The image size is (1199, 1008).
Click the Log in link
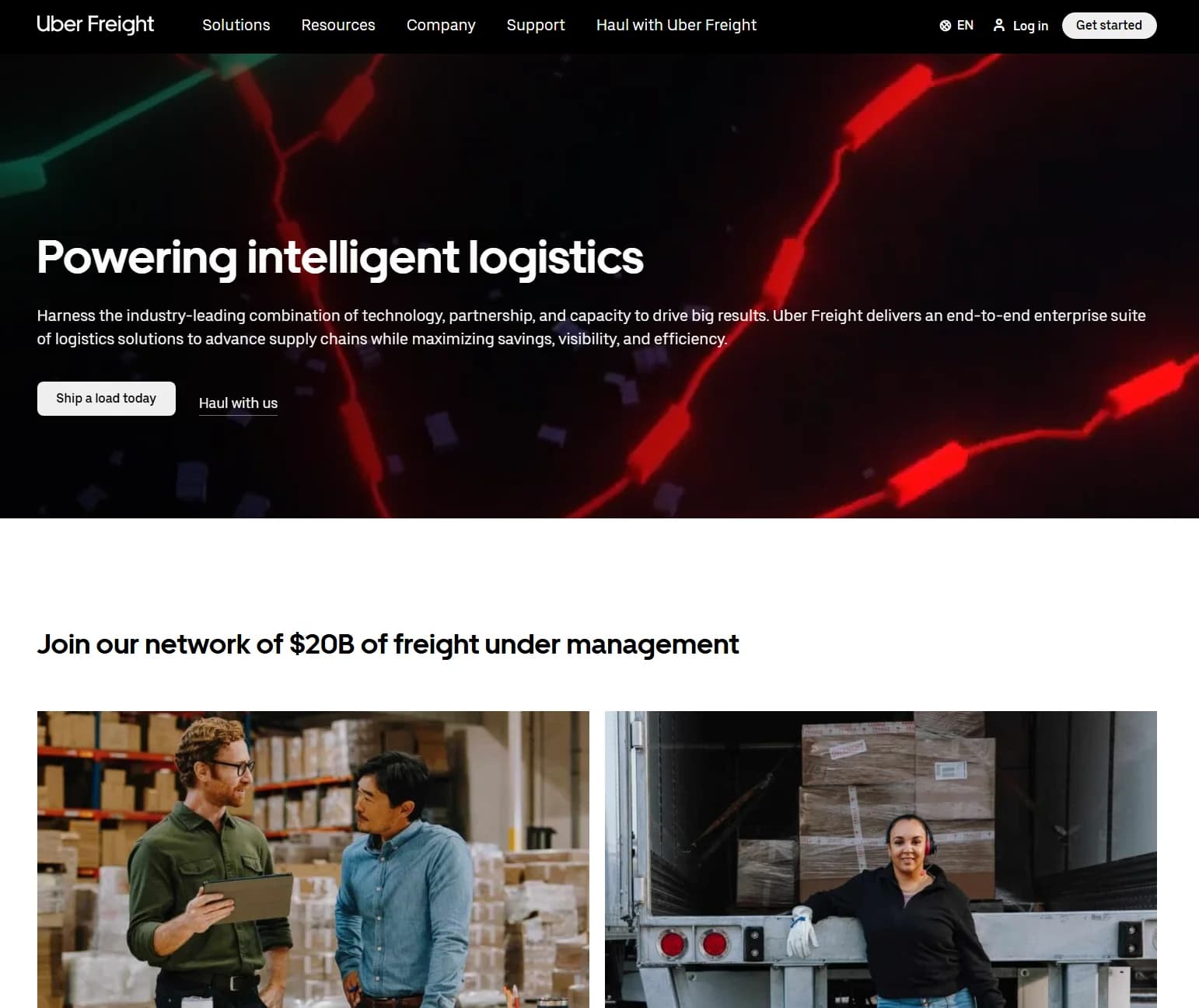[x=1030, y=26]
